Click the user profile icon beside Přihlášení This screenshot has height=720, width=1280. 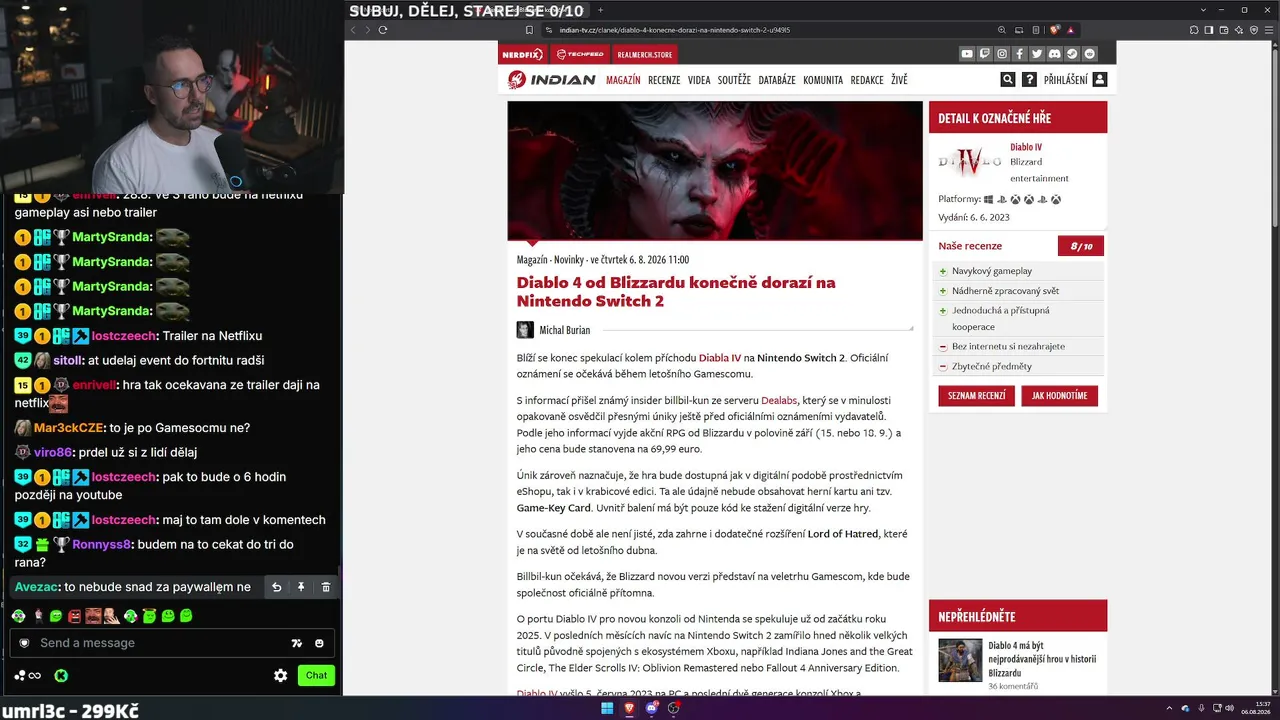pos(1100,80)
